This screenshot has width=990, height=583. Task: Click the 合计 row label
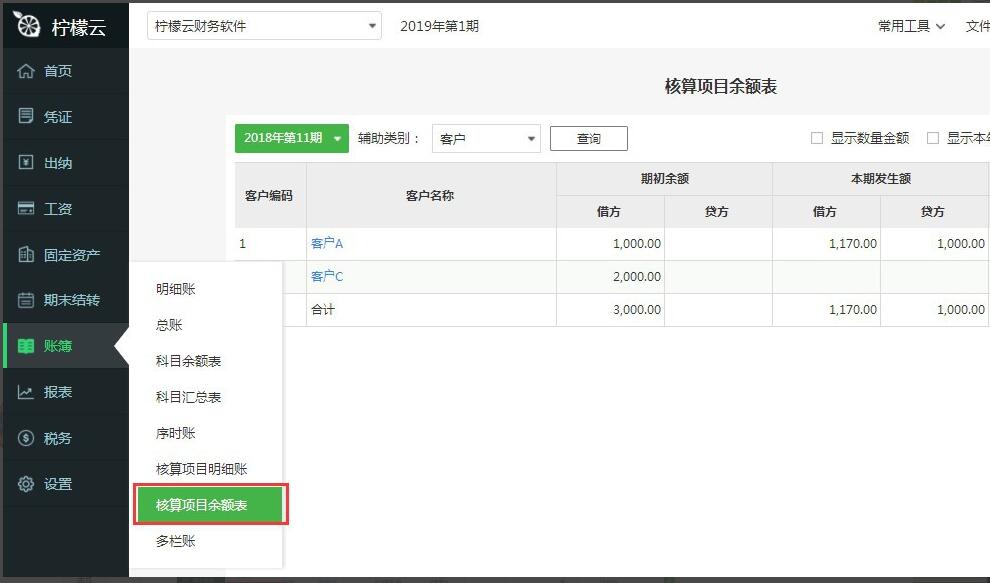click(323, 310)
